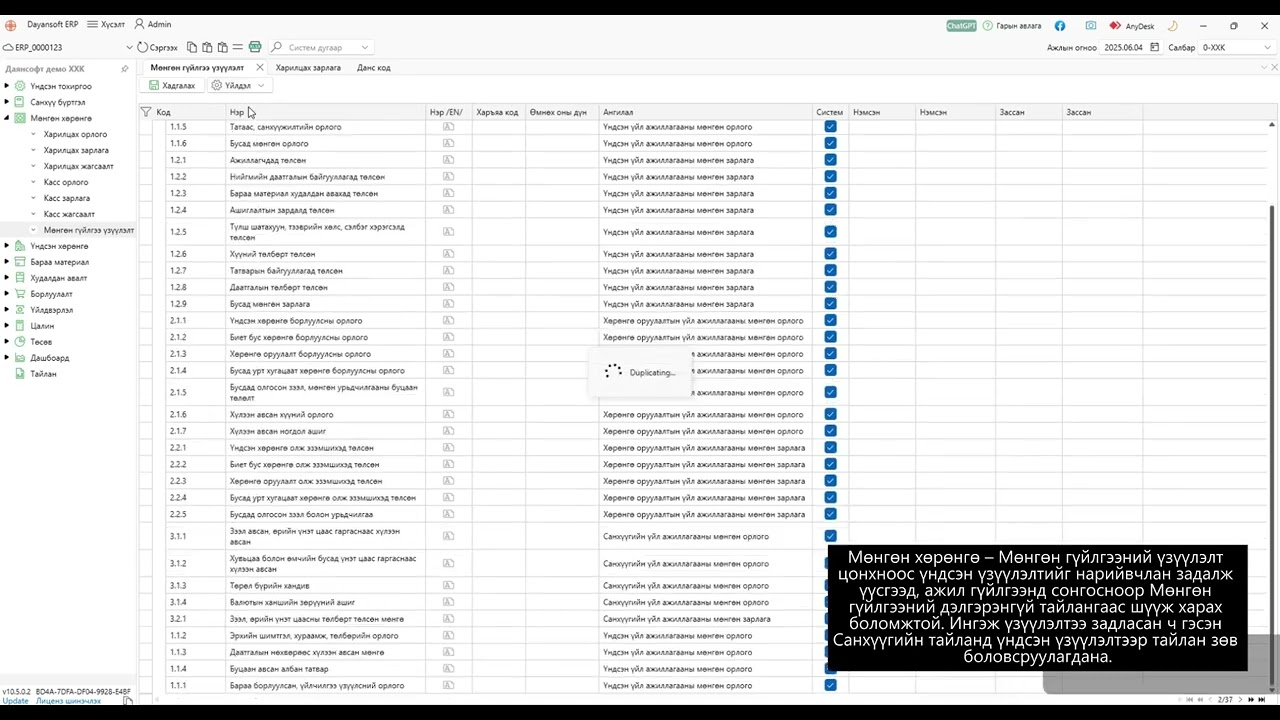Click the Хадгалах save button
The height and width of the screenshot is (720, 1280).
point(172,85)
